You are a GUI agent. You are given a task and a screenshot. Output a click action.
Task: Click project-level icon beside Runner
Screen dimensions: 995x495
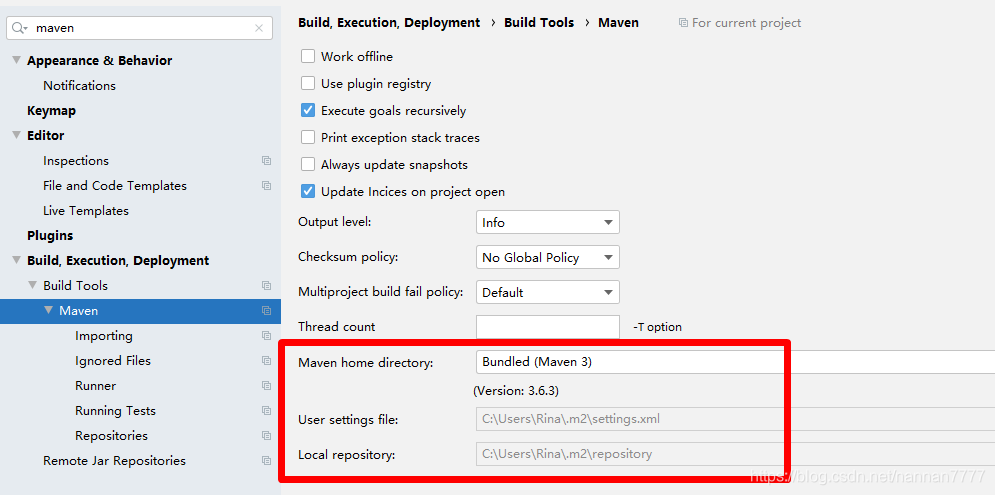click(267, 386)
